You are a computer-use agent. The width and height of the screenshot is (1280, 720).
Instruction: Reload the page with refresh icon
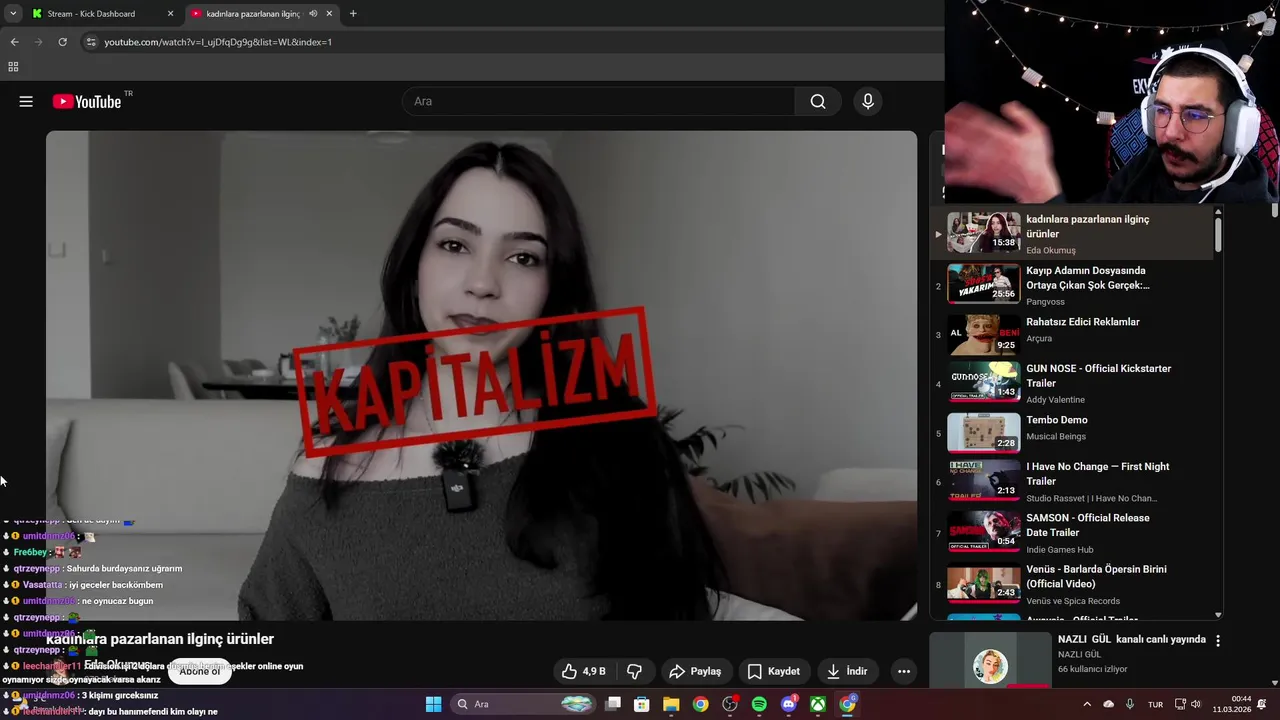click(x=62, y=42)
